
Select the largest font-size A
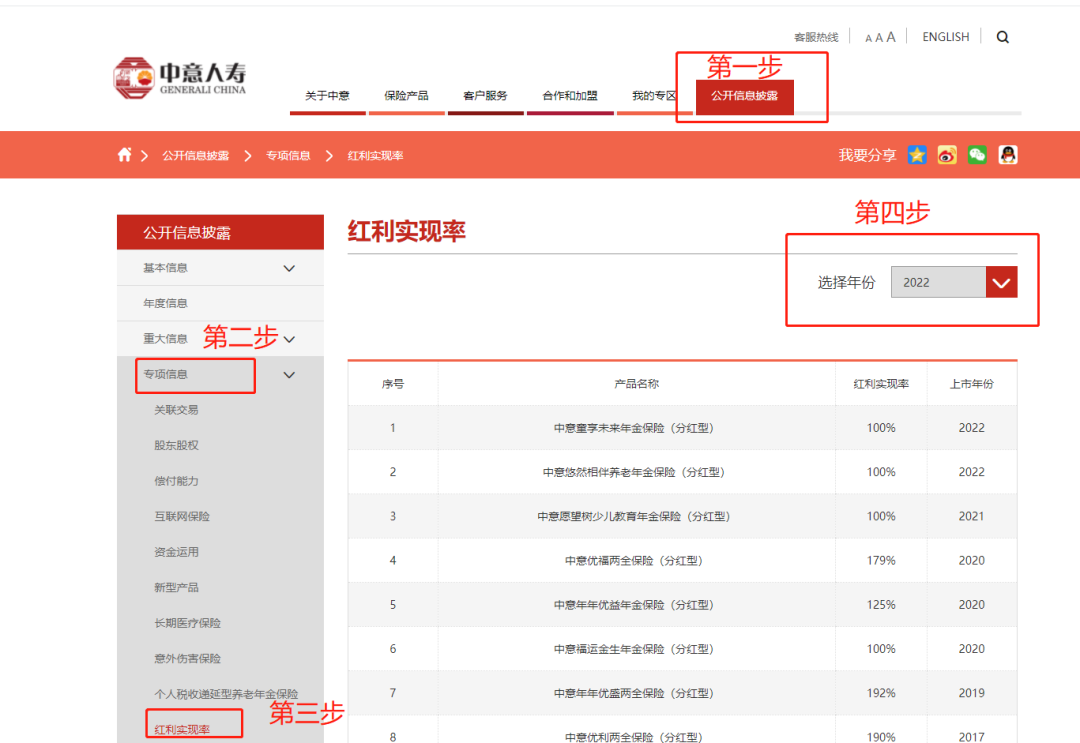pos(891,37)
